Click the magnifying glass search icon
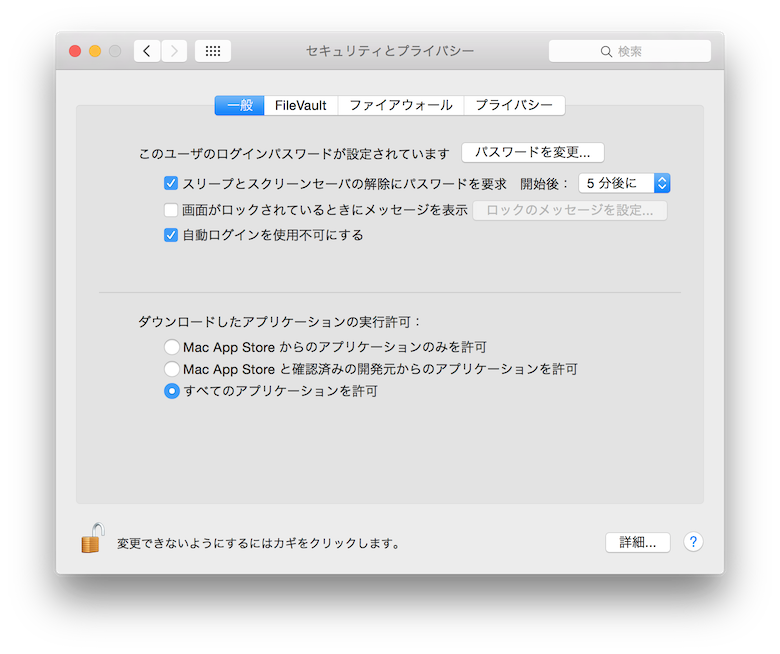 (x=606, y=51)
